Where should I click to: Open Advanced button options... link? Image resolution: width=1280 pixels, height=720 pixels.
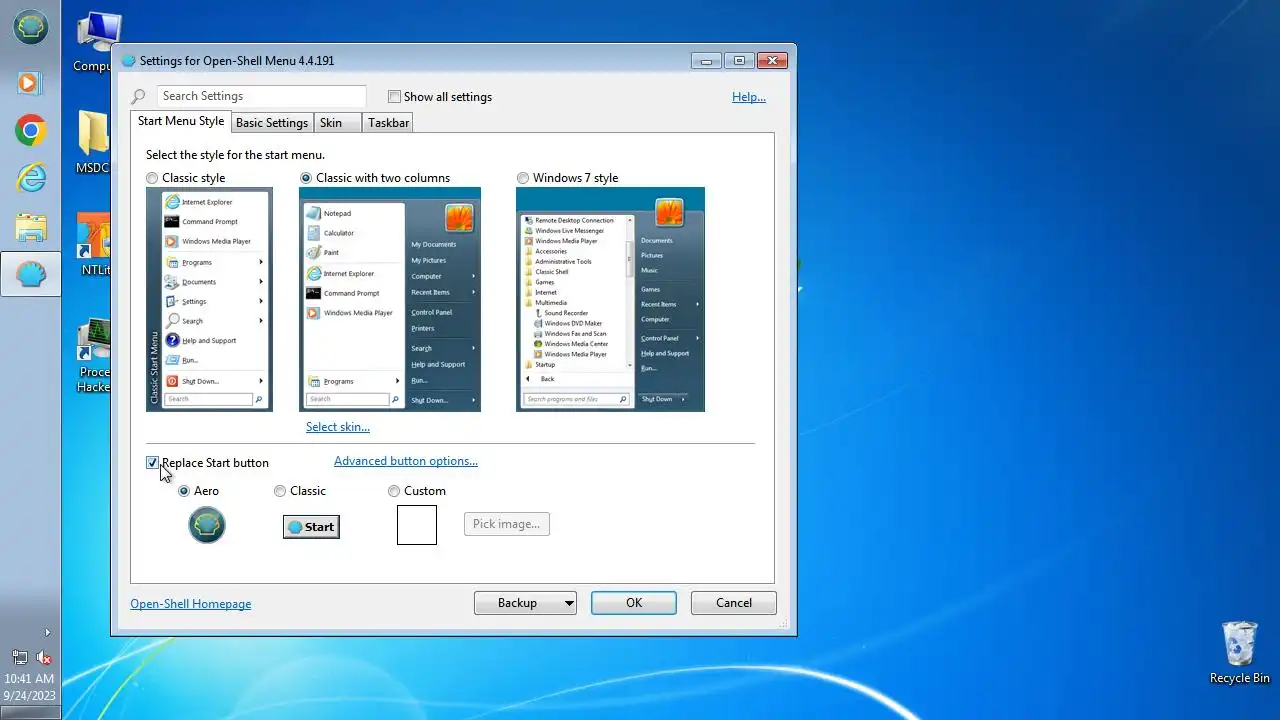pos(406,461)
